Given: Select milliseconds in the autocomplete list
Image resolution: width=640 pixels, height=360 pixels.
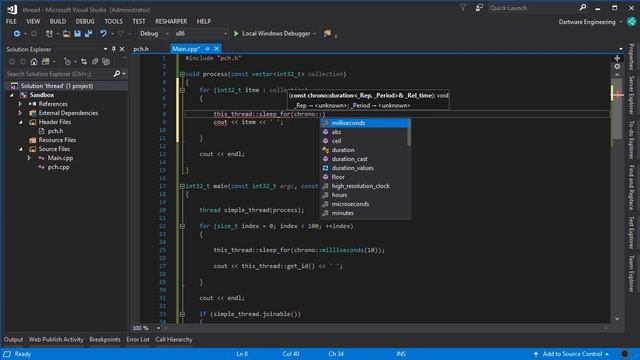Looking at the screenshot, I should [x=364, y=123].
